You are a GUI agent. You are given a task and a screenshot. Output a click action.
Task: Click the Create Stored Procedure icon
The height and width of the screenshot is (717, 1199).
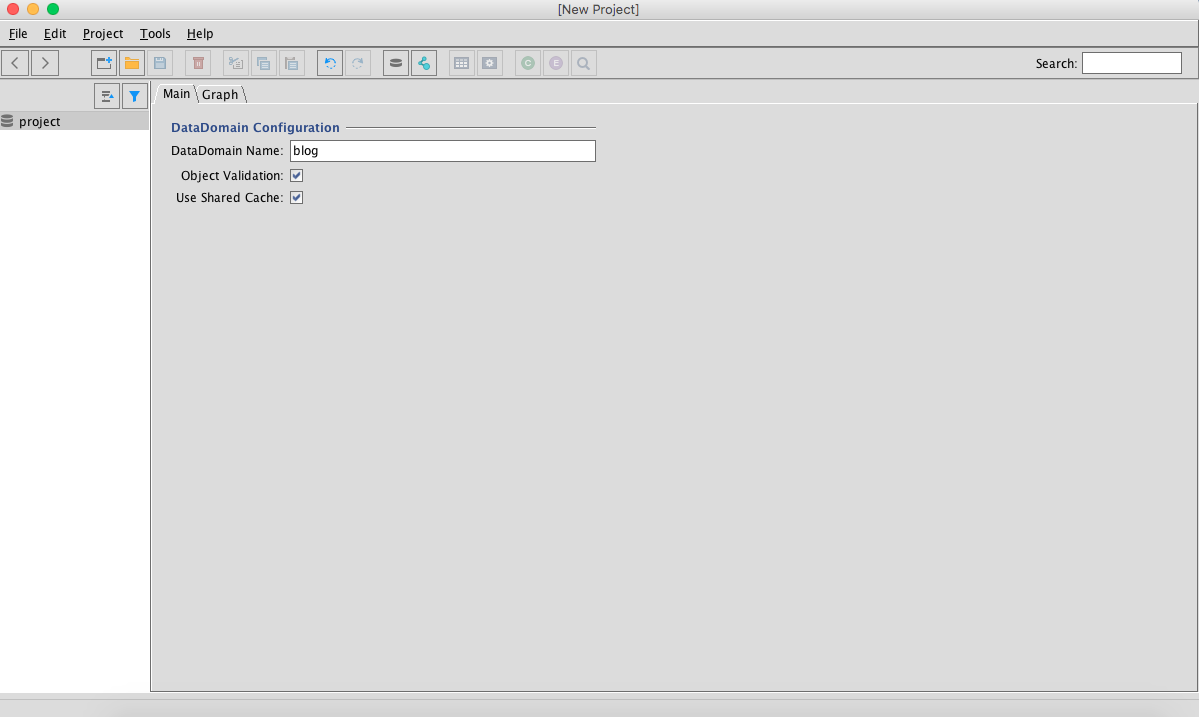point(489,63)
